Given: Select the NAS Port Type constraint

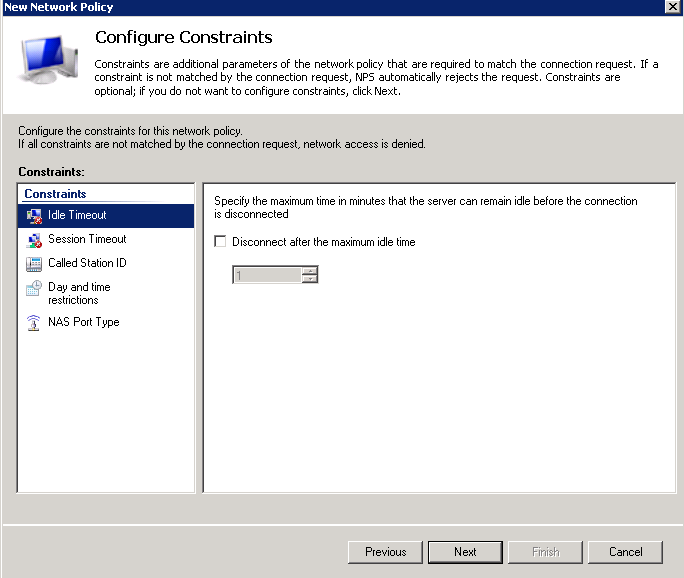Looking at the screenshot, I should tap(106, 322).
